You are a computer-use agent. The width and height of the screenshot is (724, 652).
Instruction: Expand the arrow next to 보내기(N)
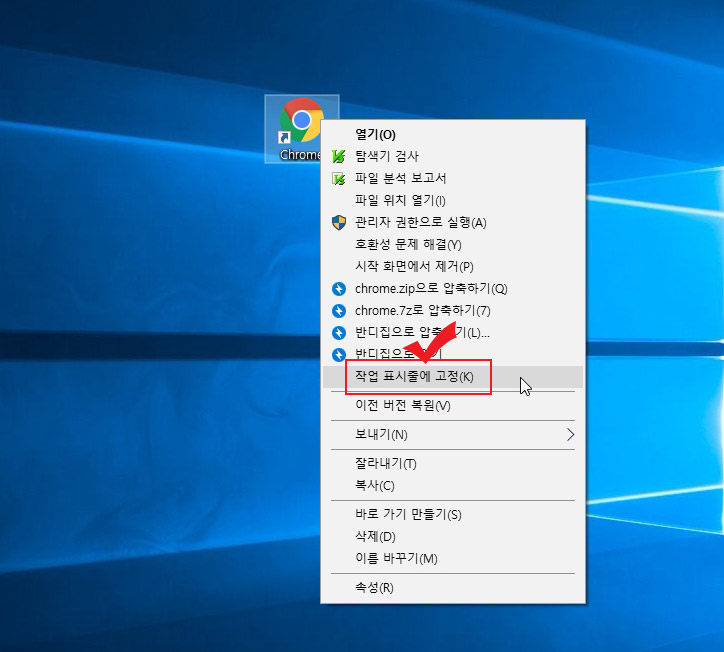(x=570, y=435)
